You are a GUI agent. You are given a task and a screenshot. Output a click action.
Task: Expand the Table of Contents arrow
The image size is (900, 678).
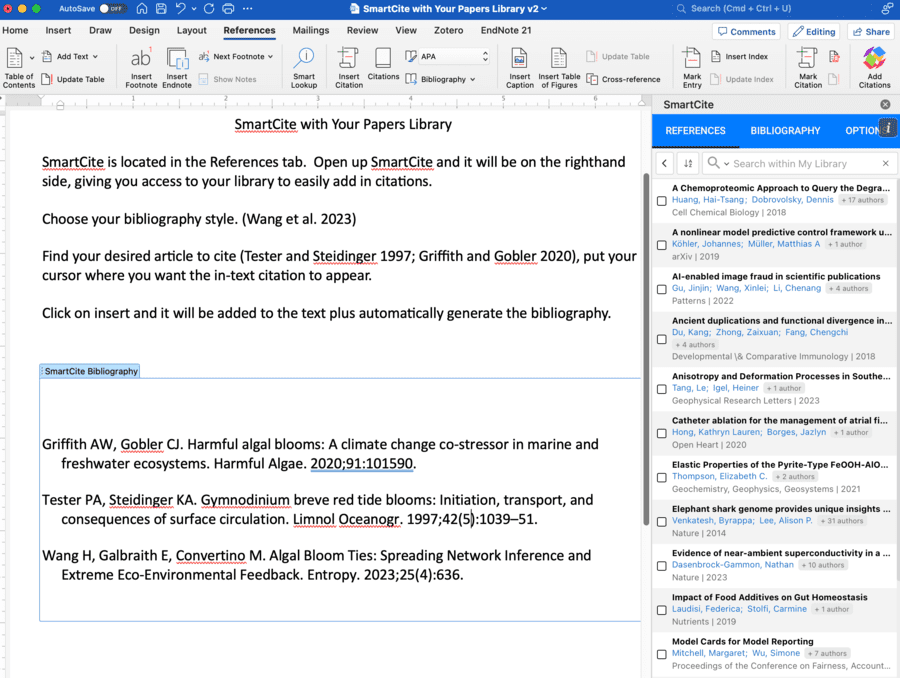point(32,57)
